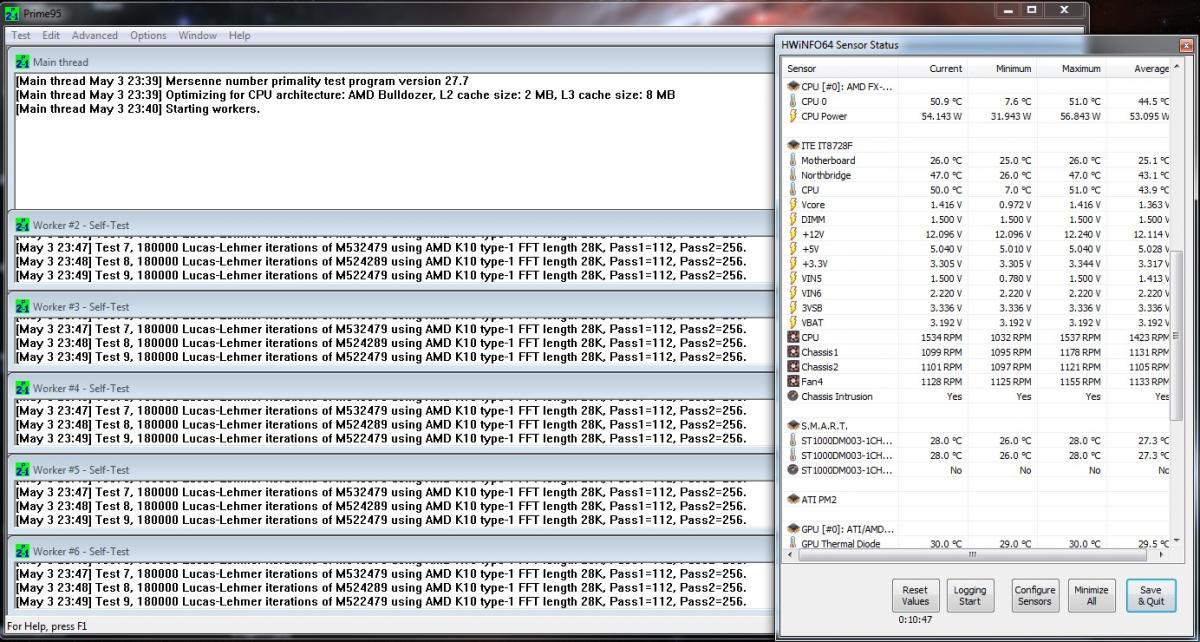Open the Window menu in Prime95
This screenshot has width=1200, height=642.
198,35
